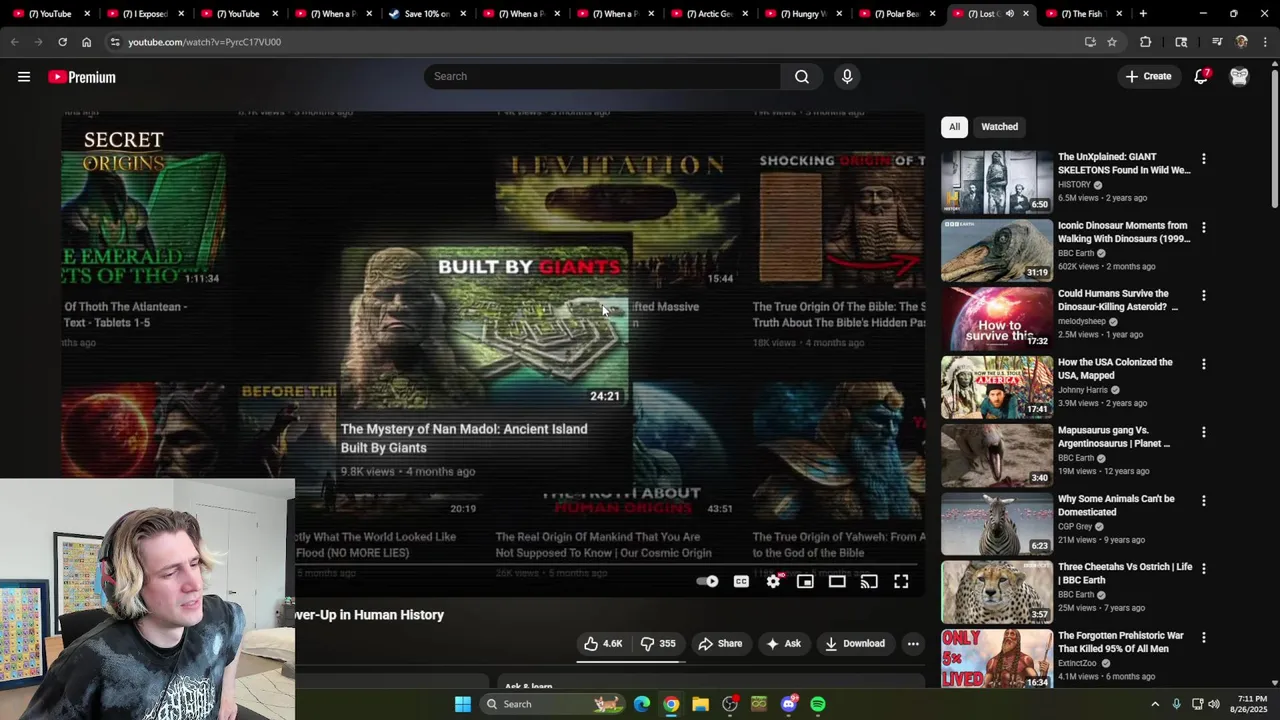This screenshot has height=720, width=1280.
Task: Open 'How the USA Colonized the USA, Mapped'
Action: pos(1115,368)
